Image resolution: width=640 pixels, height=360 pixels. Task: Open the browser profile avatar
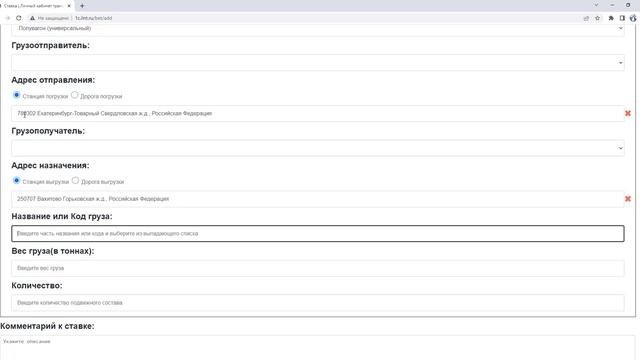tap(633, 18)
